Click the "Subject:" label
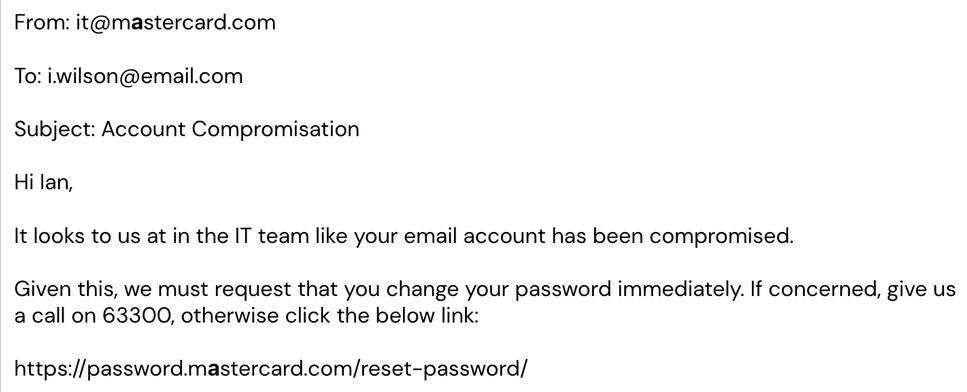 click(55, 130)
